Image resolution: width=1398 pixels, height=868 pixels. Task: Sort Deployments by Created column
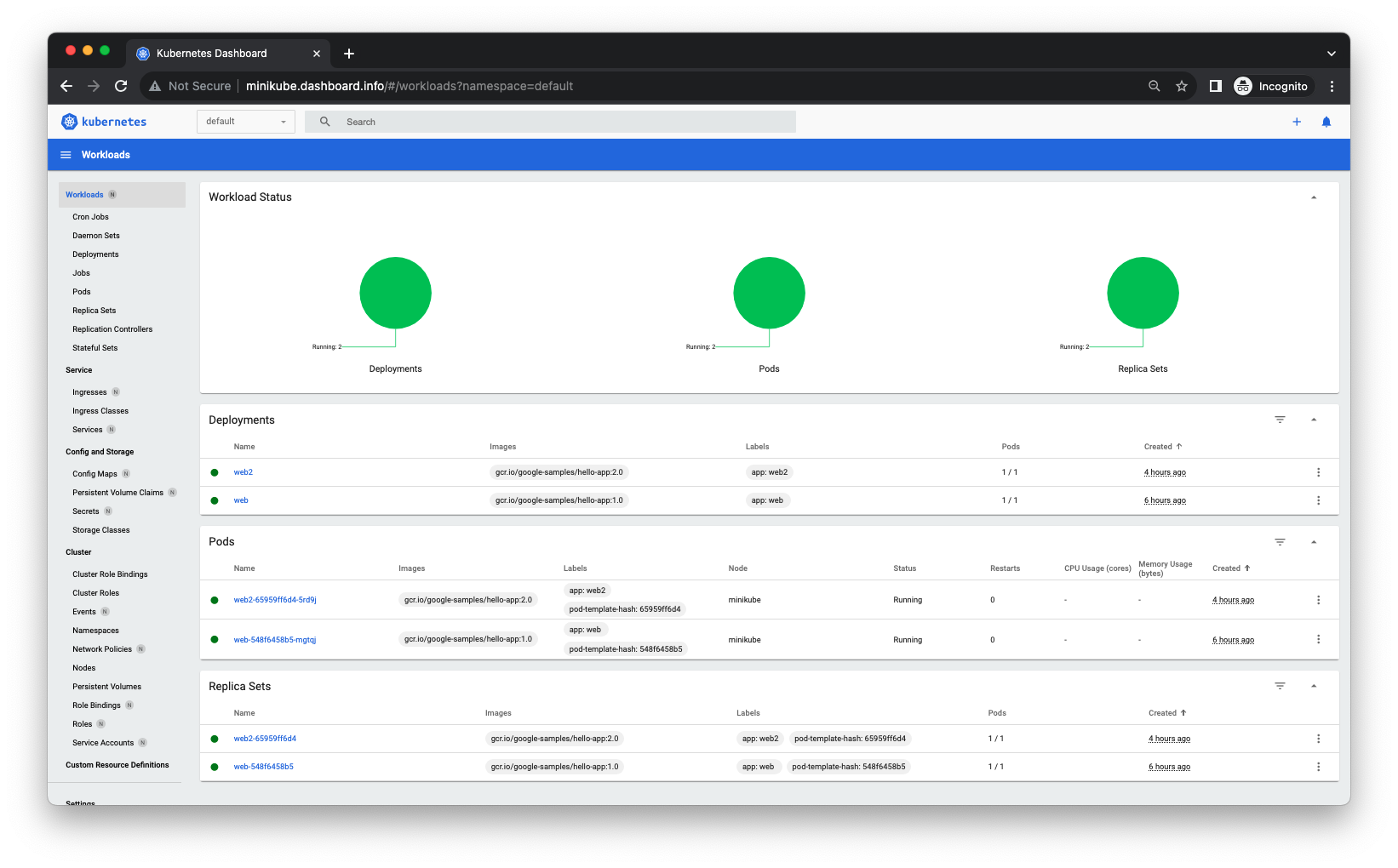pos(1163,447)
